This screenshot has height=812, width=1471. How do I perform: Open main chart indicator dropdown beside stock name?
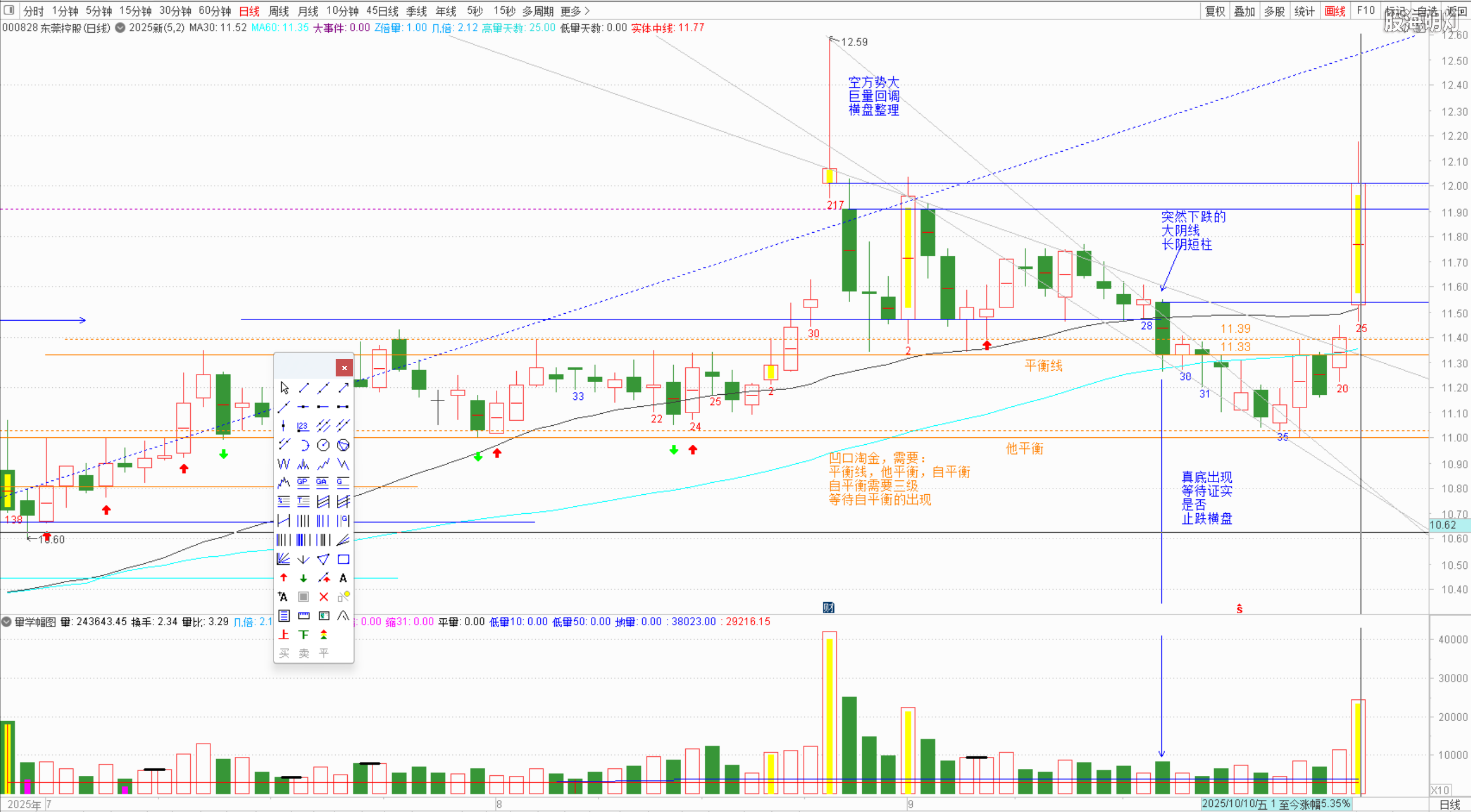tap(120, 28)
